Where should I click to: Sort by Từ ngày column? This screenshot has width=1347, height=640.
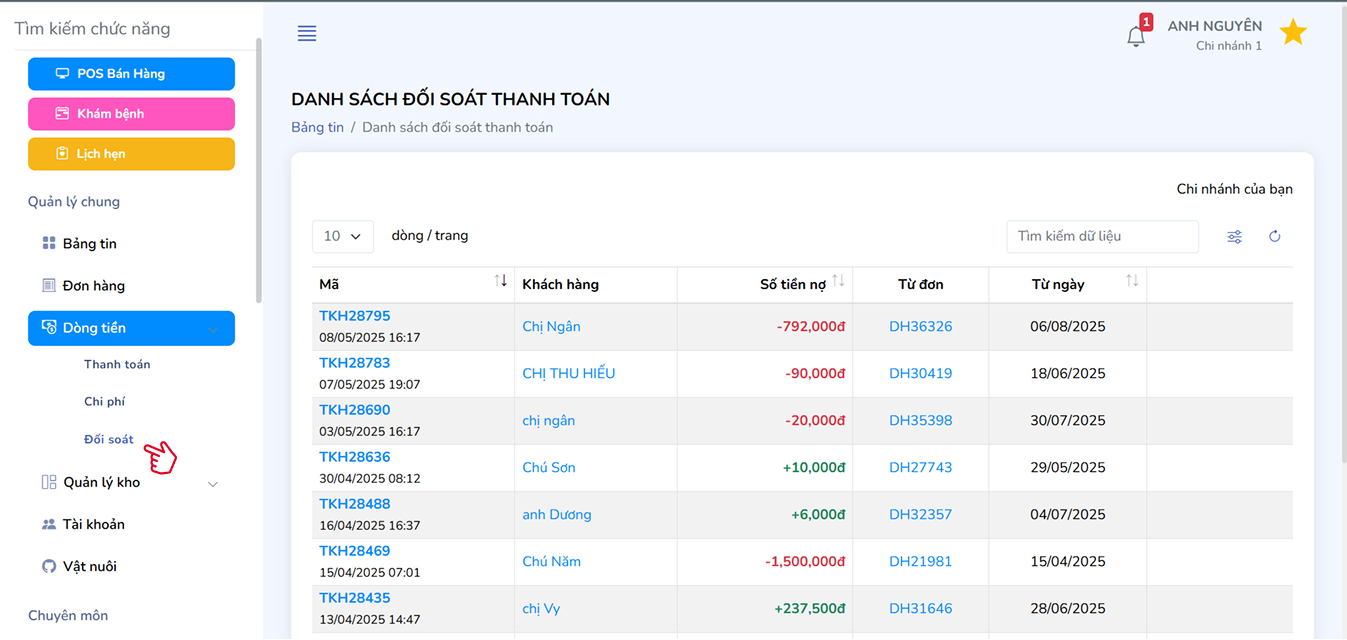[x=1132, y=282]
